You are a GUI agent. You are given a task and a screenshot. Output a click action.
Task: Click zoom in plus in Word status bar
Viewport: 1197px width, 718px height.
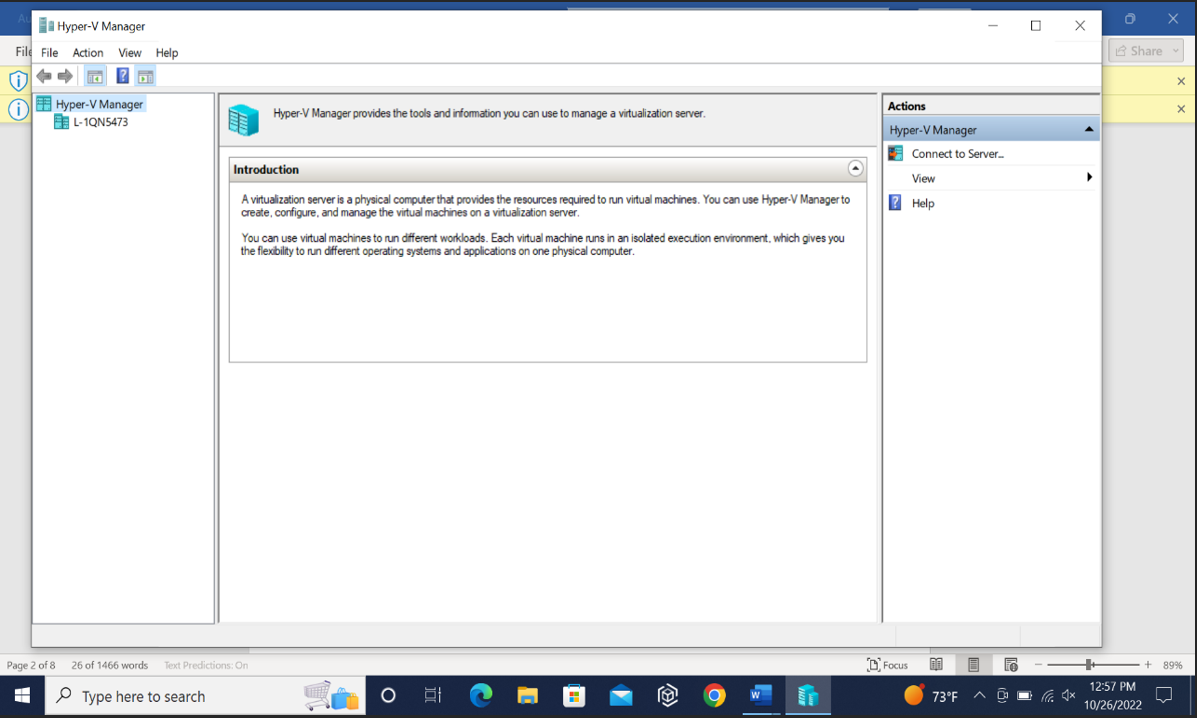[1147, 665]
